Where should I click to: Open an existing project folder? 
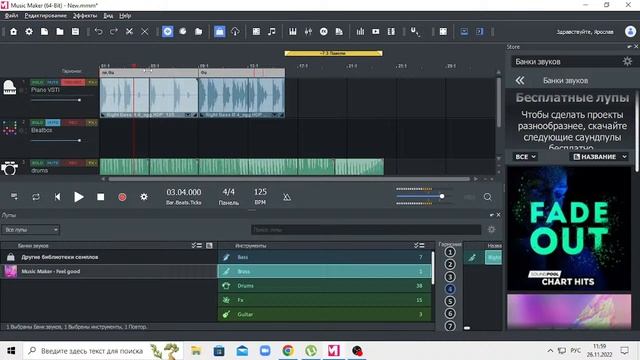[x=60, y=31]
